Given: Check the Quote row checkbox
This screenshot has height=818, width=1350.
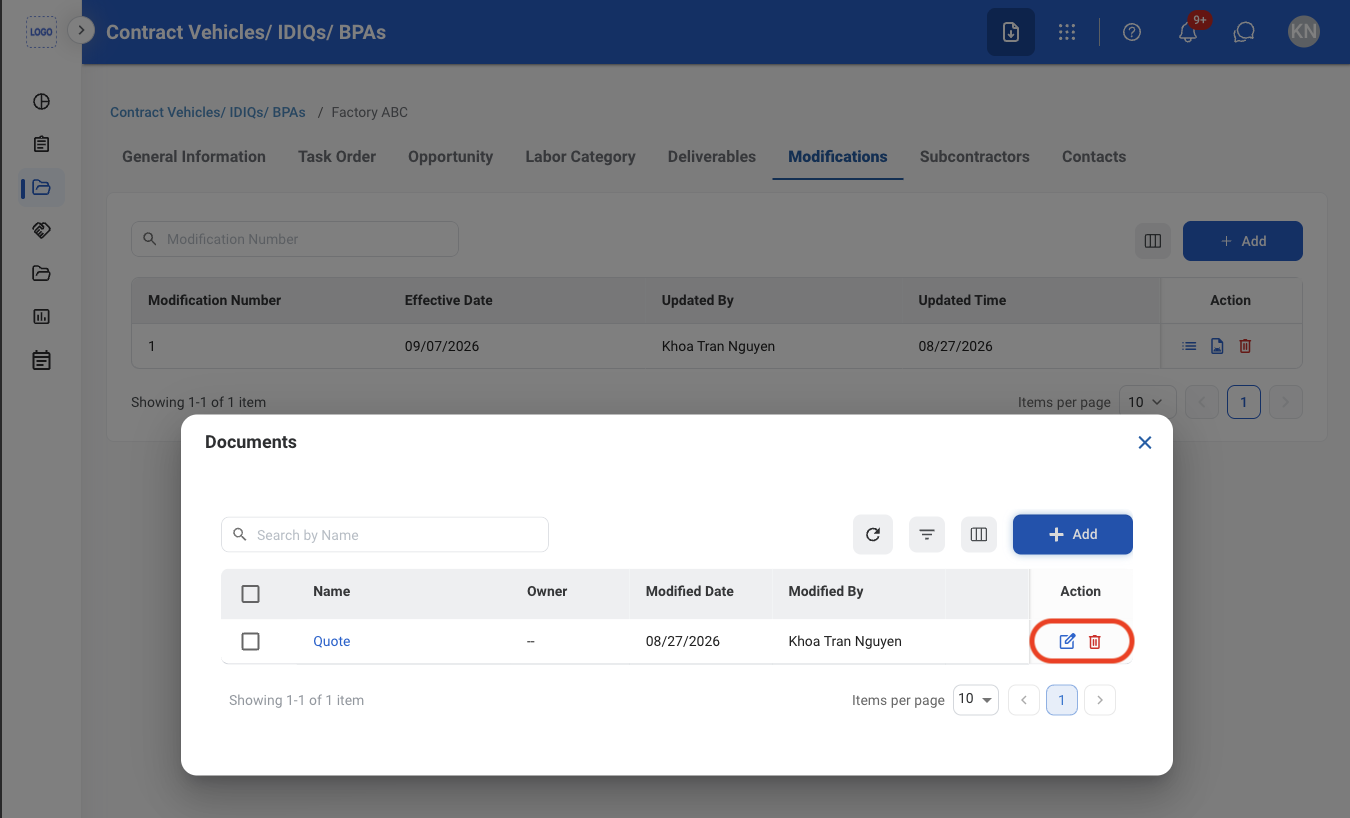Looking at the screenshot, I should (x=251, y=641).
